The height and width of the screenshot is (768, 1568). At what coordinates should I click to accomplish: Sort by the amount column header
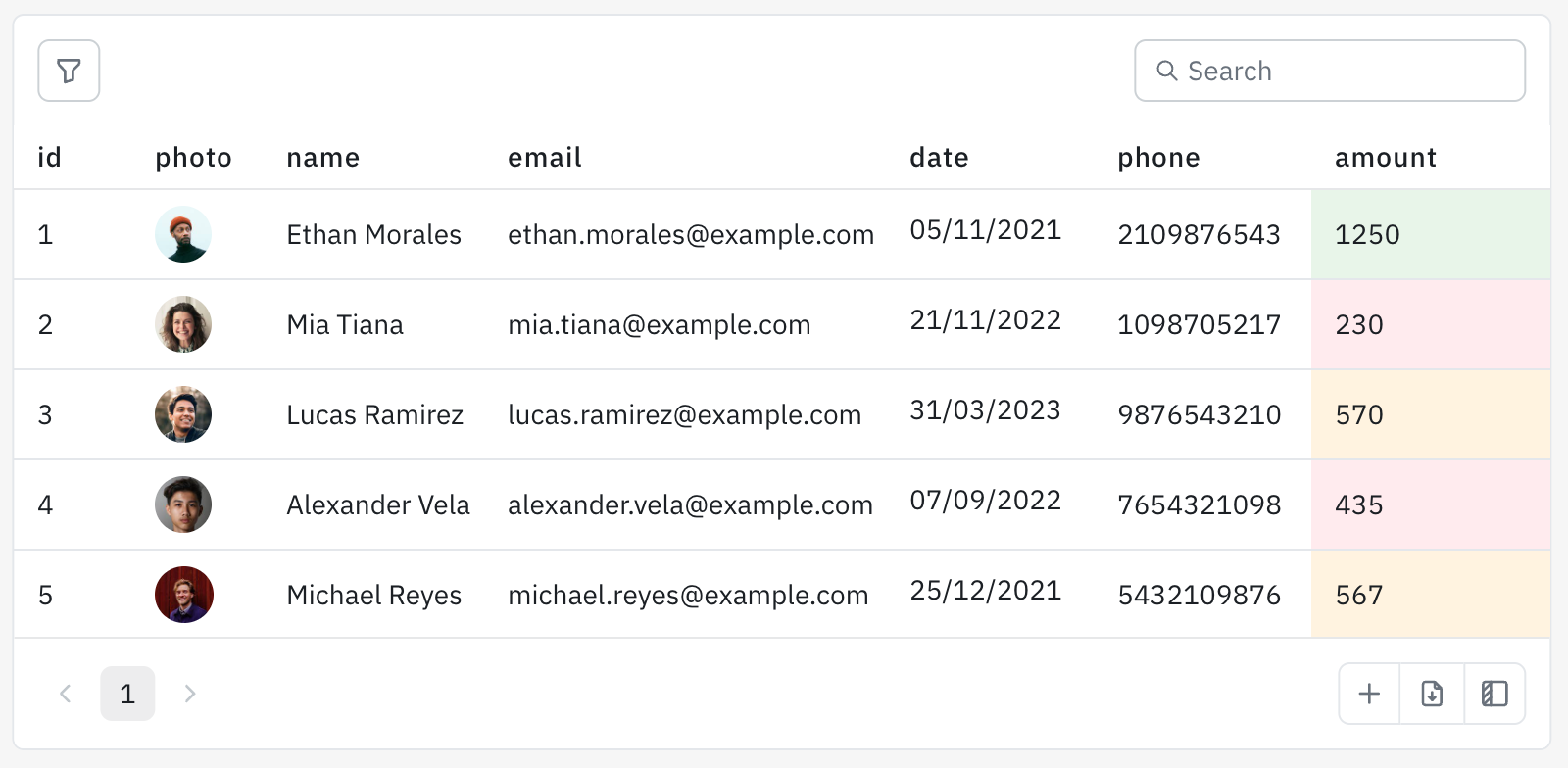coord(1385,158)
